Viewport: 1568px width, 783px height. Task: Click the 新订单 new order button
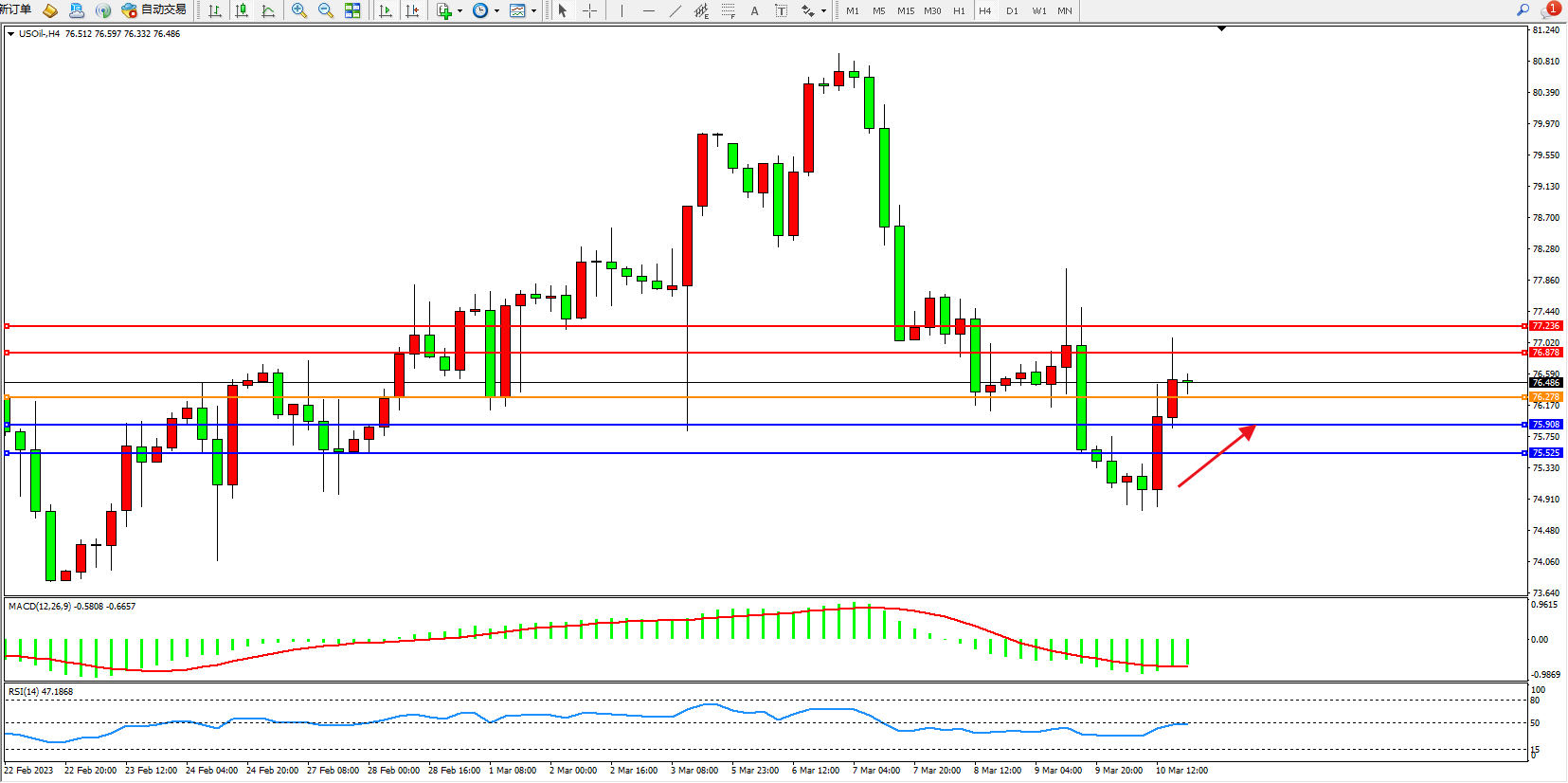[x=16, y=10]
